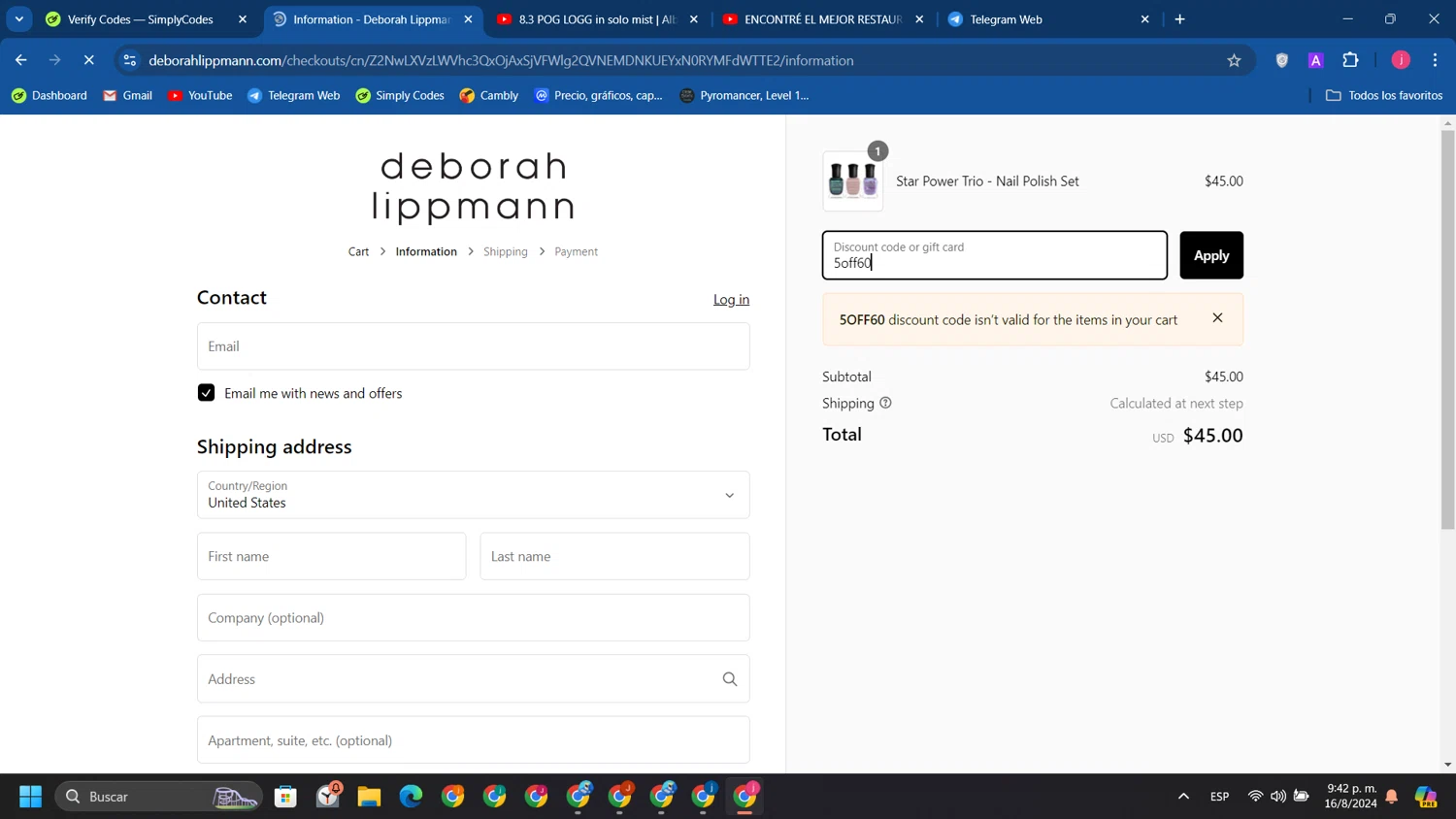Screen dimensions: 1456x819
Task: Uncheck Email me with news and offers
Action: (x=206, y=393)
